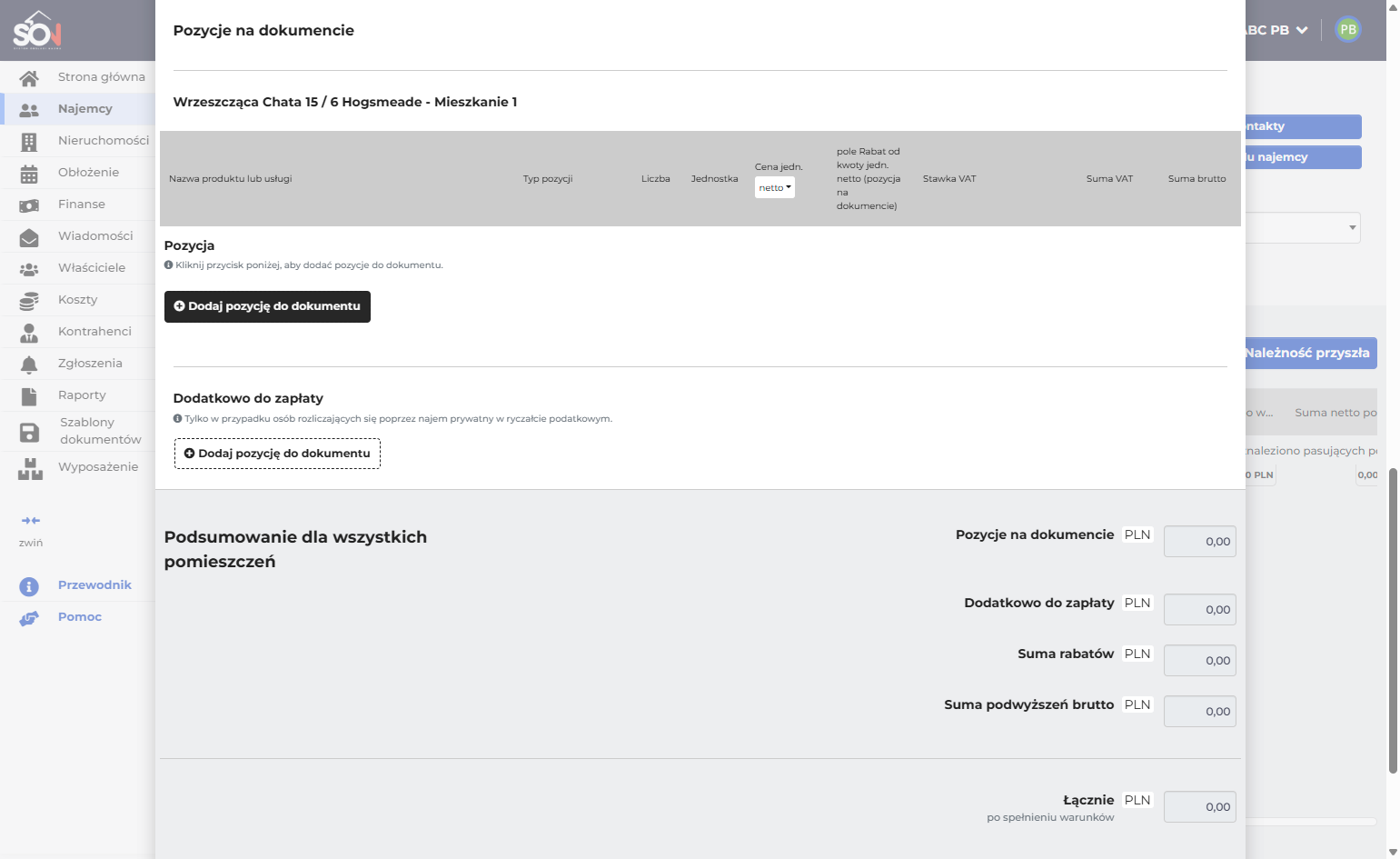The image size is (1400, 859).
Task: Click dashed Dodaj pozycję do dokumentu button
Action: tap(277, 454)
